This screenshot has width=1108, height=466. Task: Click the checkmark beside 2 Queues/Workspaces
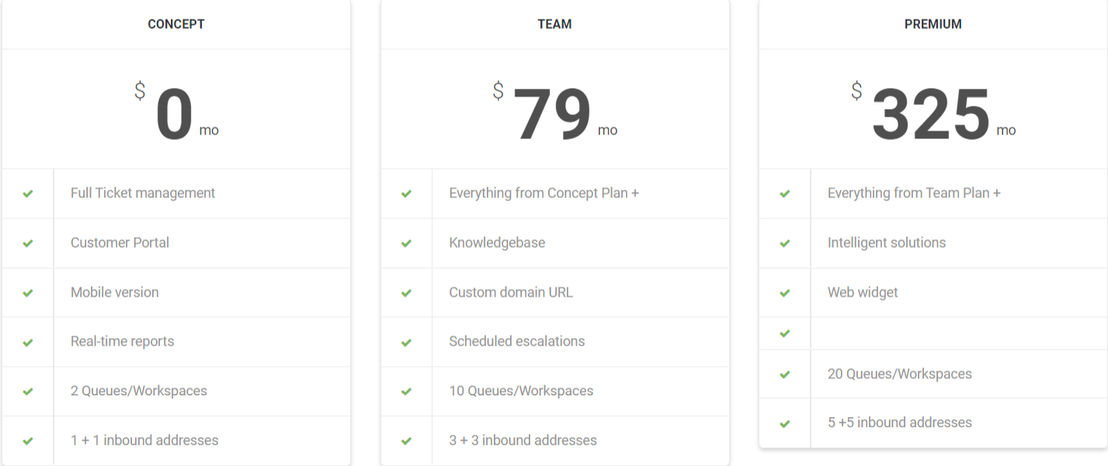pos(28,391)
